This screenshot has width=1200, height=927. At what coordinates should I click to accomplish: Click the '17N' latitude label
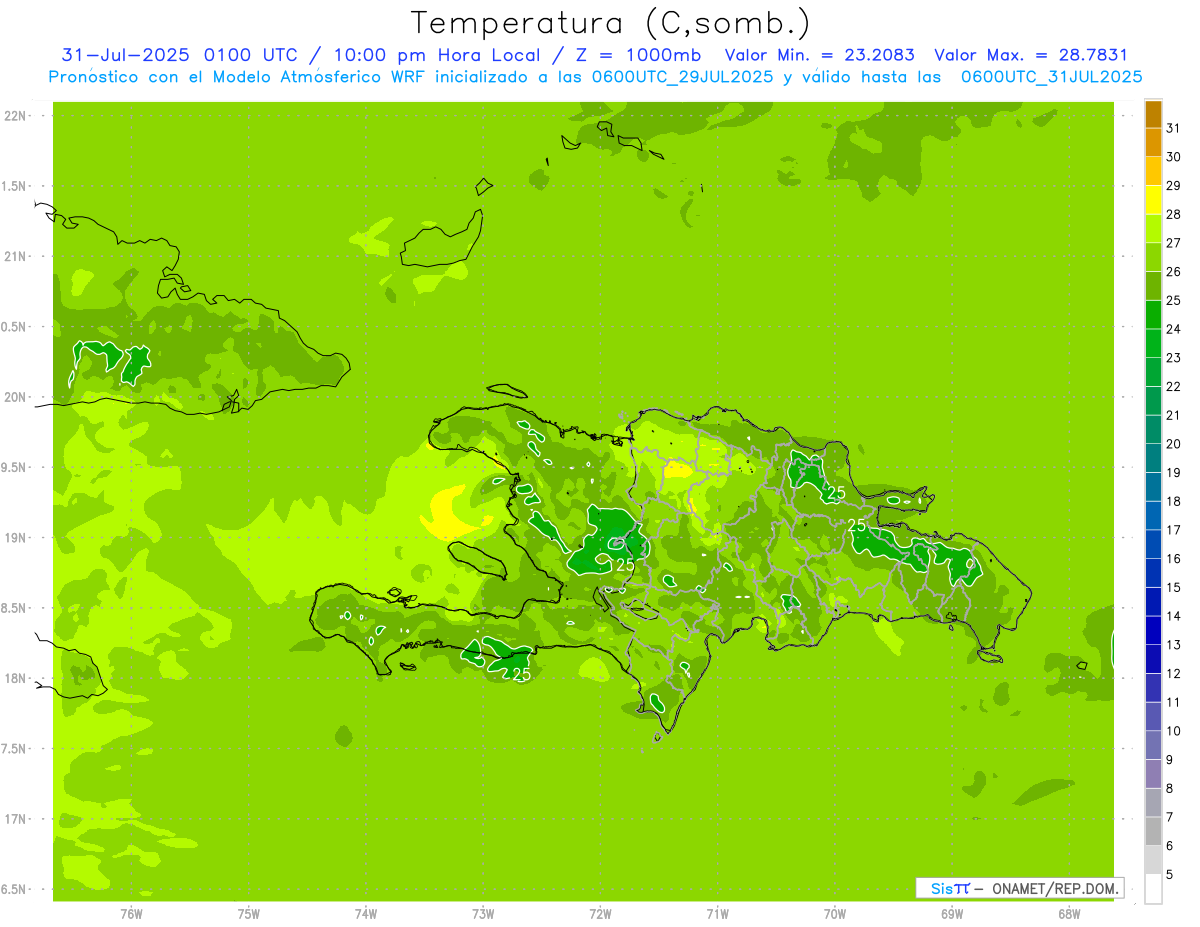tap(16, 819)
